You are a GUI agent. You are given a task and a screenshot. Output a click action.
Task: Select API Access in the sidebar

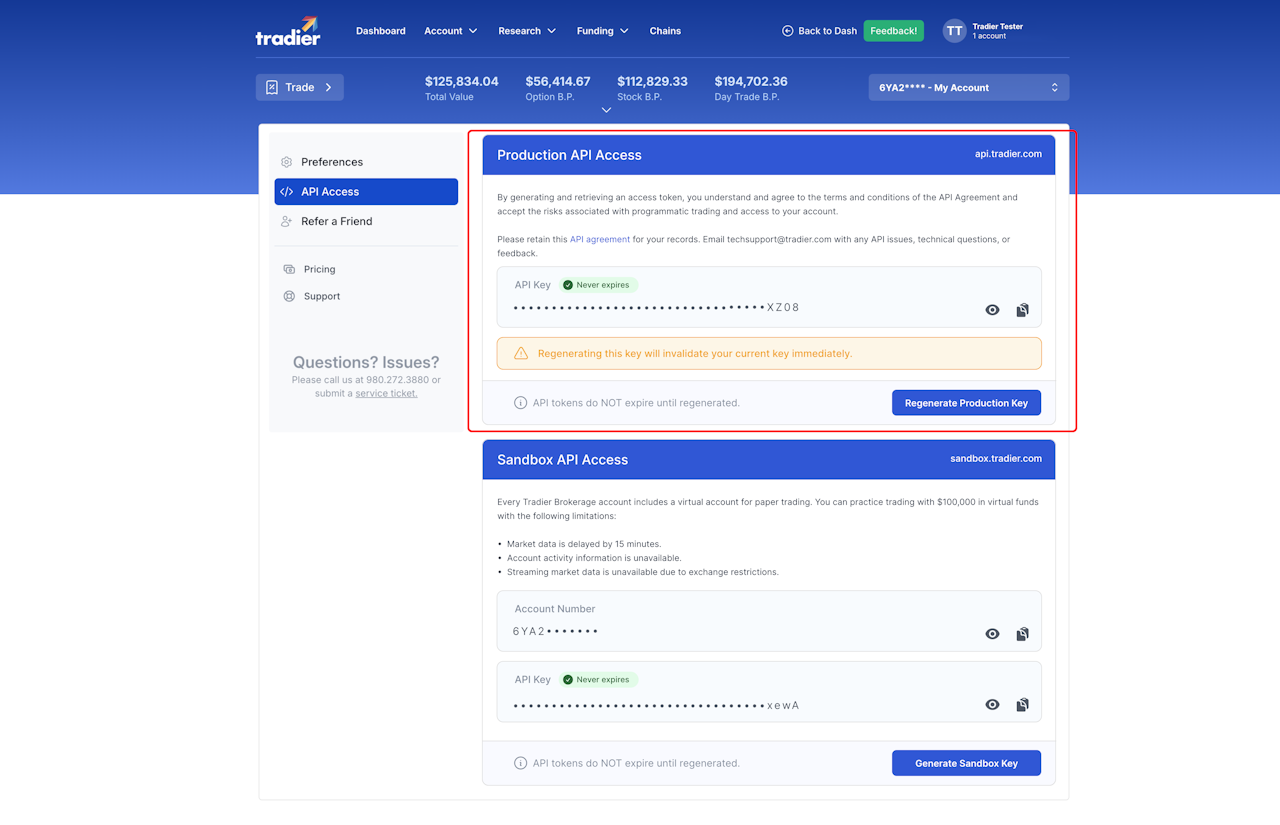(366, 191)
